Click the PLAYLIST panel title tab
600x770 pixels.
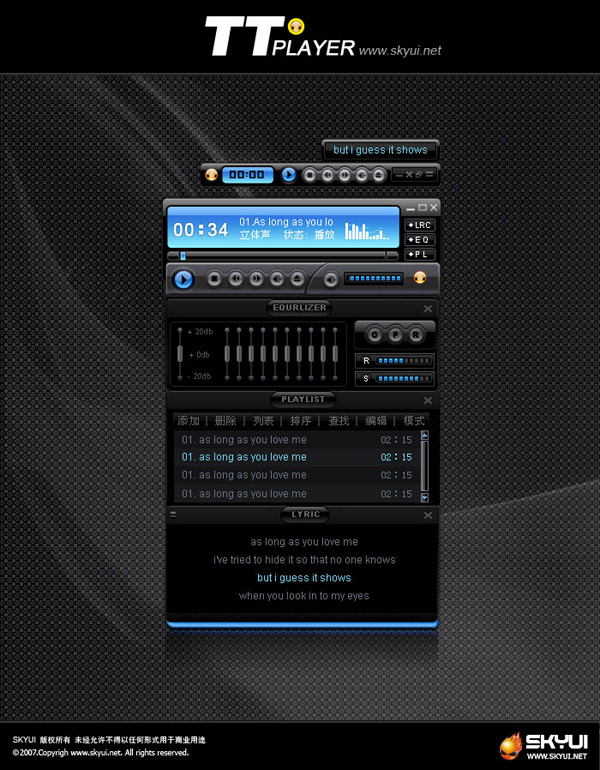point(303,399)
